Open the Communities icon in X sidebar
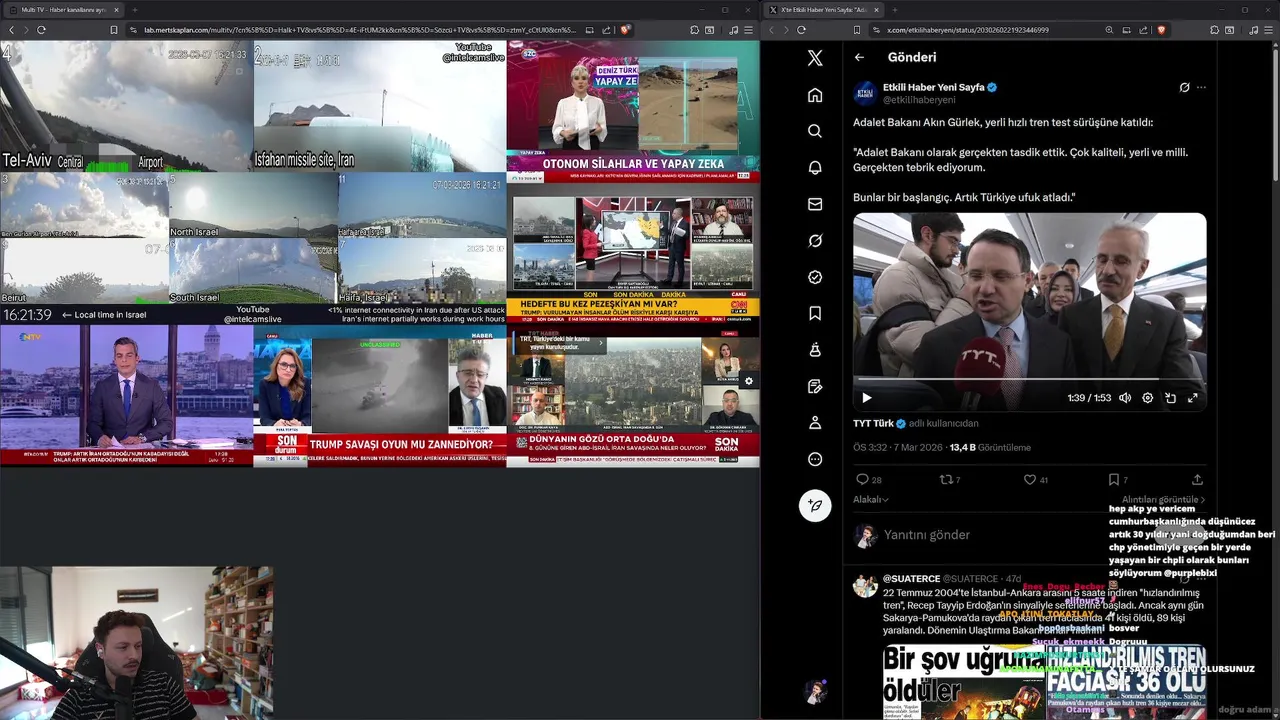Screen dimensions: 1280x720 coord(815,350)
